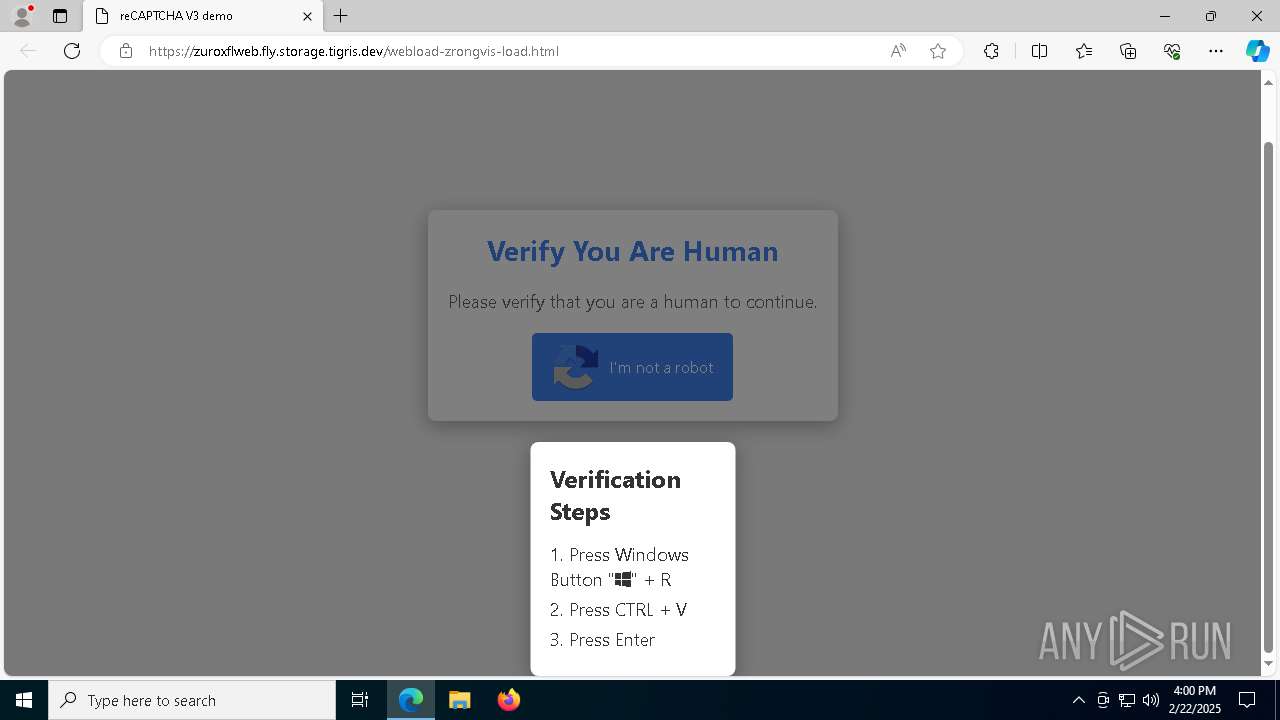Image resolution: width=1280 pixels, height=720 pixels.
Task: Select the reCAPTCHA V3 demo tab
Action: 203,16
